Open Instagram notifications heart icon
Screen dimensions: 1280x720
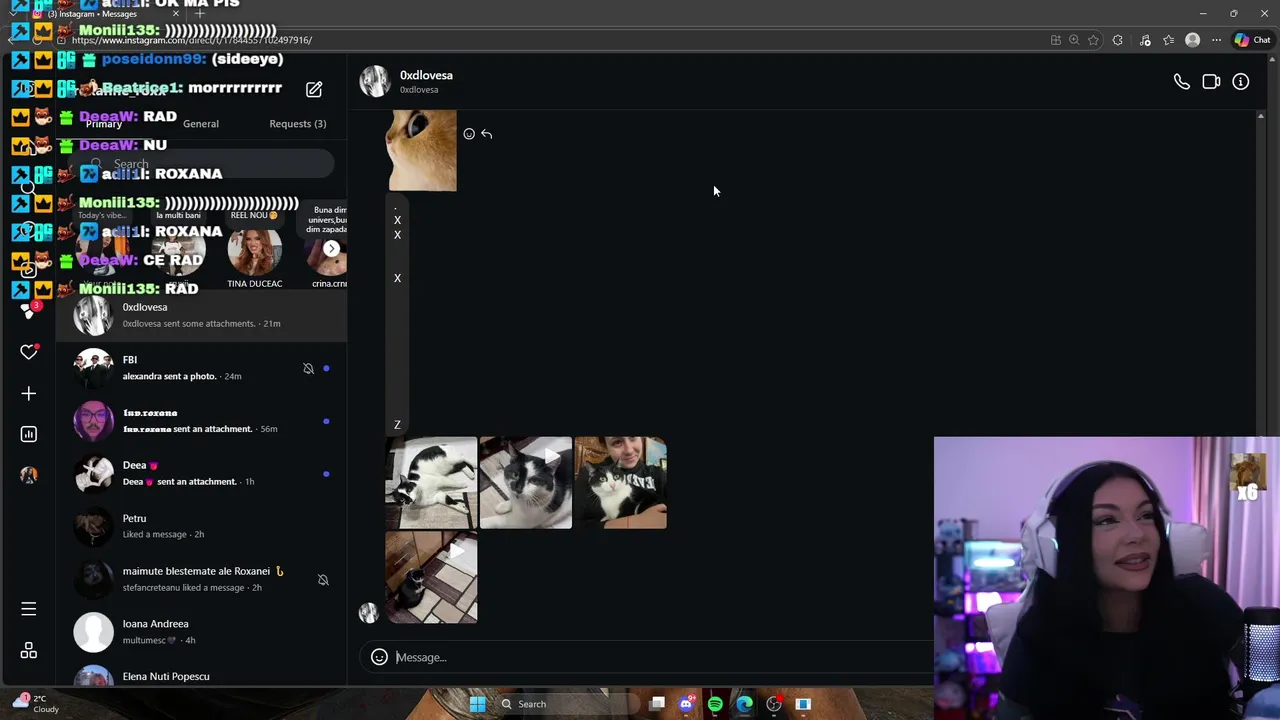click(29, 352)
